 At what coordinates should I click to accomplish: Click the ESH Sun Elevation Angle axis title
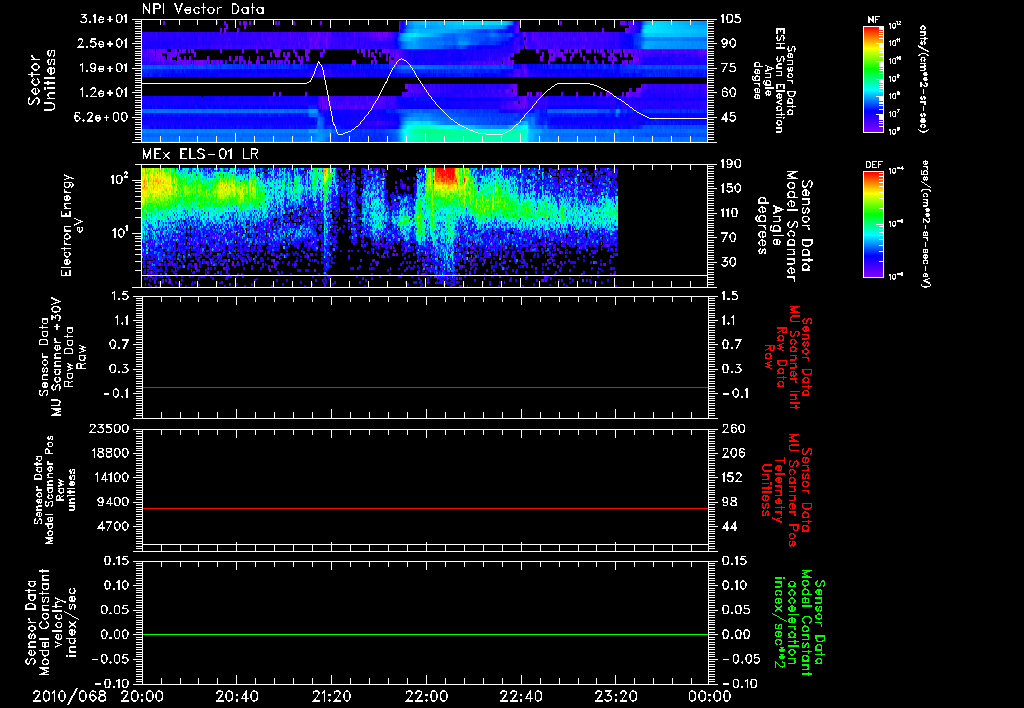(x=773, y=80)
